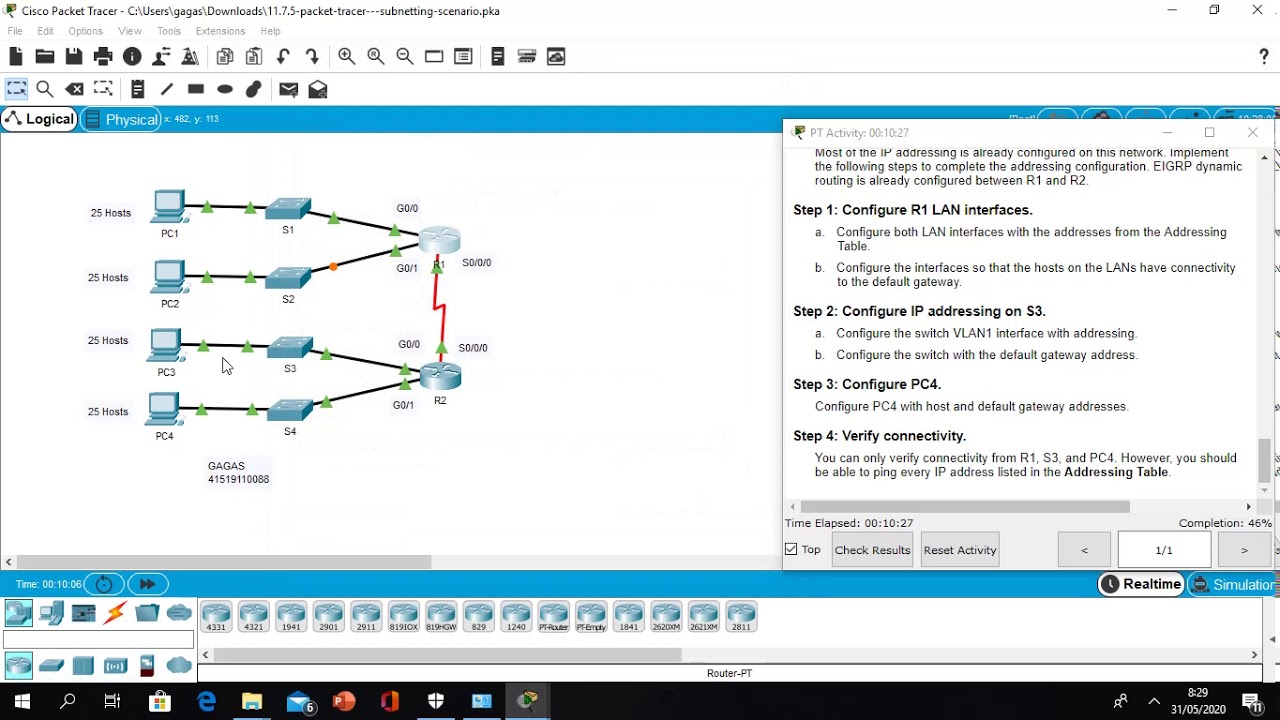Choose the Inspect magnifier tool
This screenshot has width=1280, height=720.
pyautogui.click(x=45, y=89)
